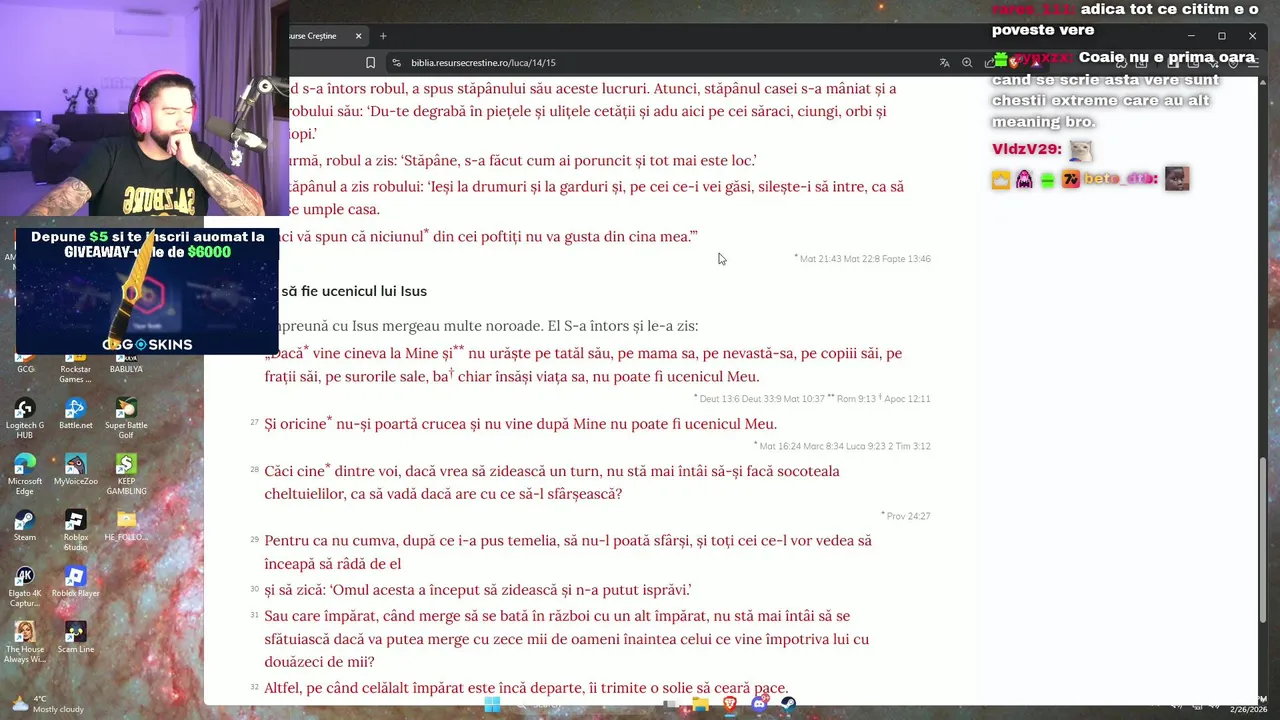1280x720 pixels.
Task: Follow the Prov 24:27 cross-reference
Action: (x=908, y=516)
